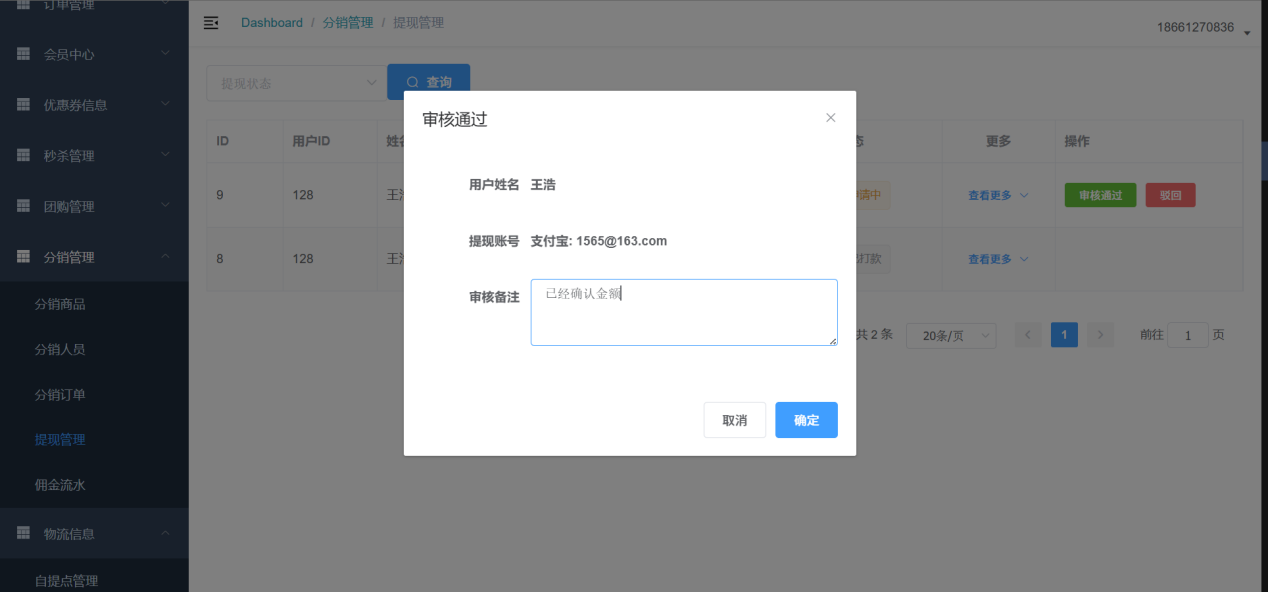Viewport: 1268px width, 592px height.
Task: Click the grid icon beside 秒杀管理
Action: 23,156
